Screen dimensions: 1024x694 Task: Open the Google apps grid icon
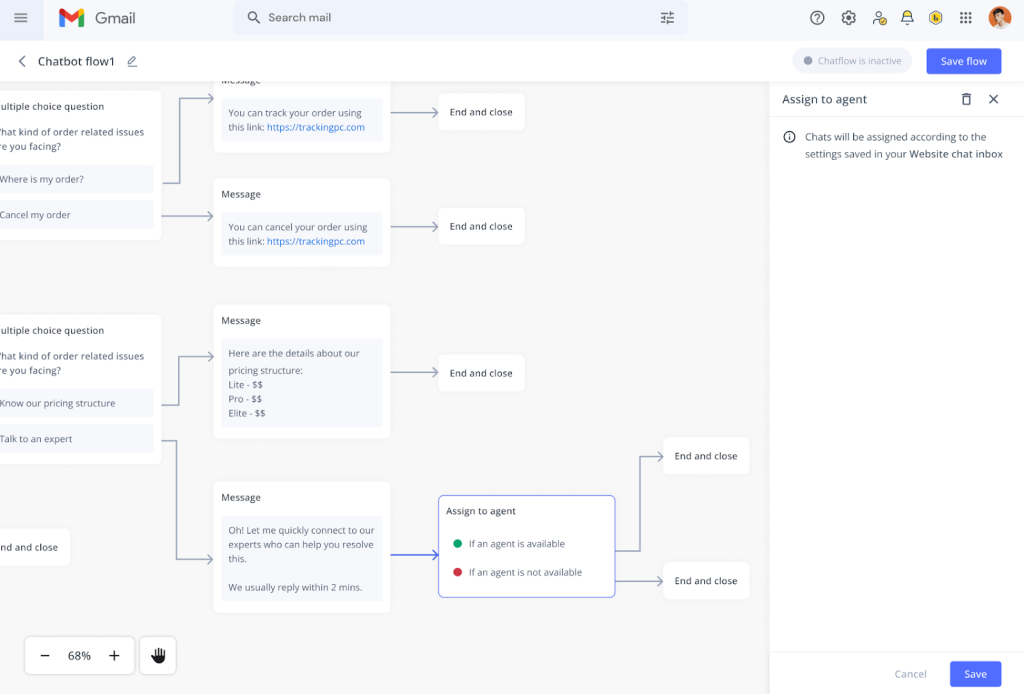click(965, 18)
